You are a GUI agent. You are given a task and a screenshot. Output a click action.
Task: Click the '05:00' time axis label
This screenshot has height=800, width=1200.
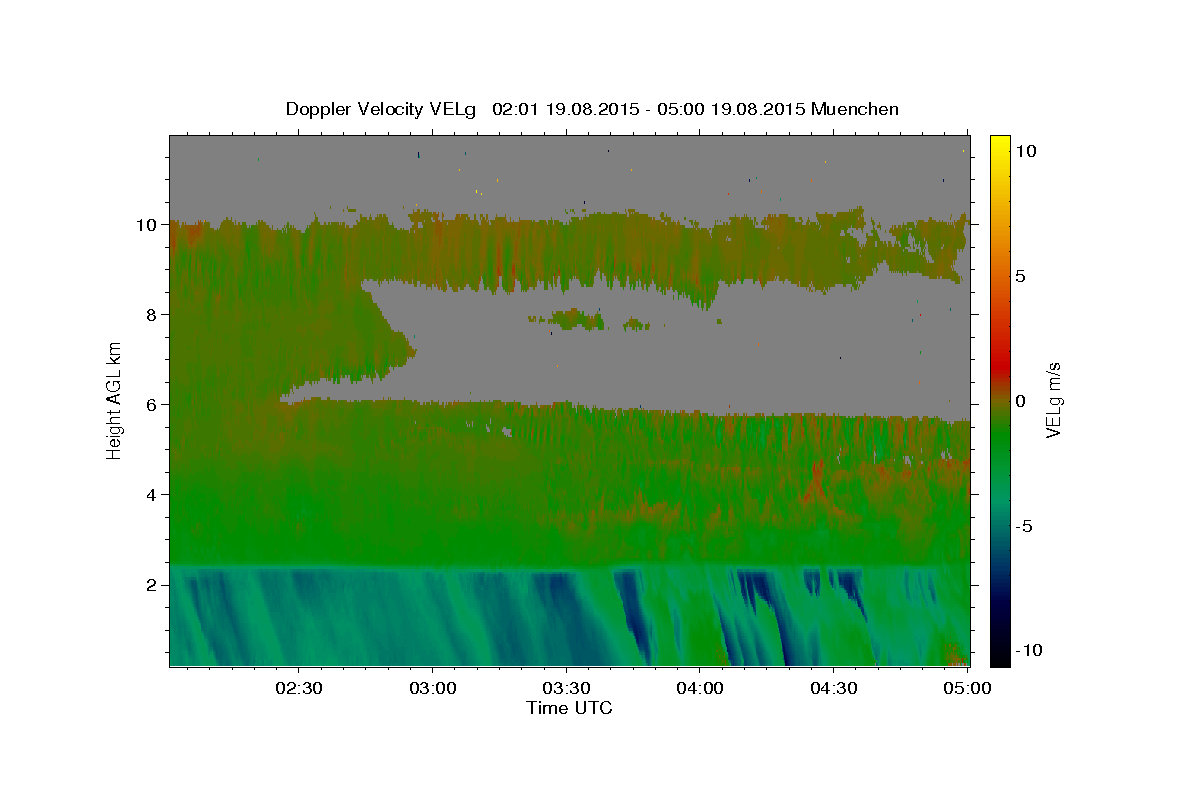pyautogui.click(x=967, y=688)
